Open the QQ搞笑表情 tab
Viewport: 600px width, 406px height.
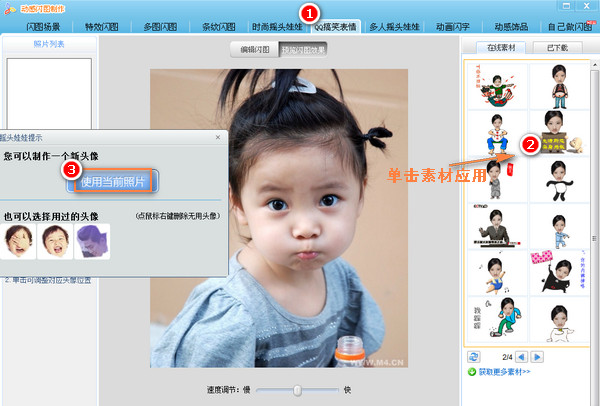click(335, 27)
